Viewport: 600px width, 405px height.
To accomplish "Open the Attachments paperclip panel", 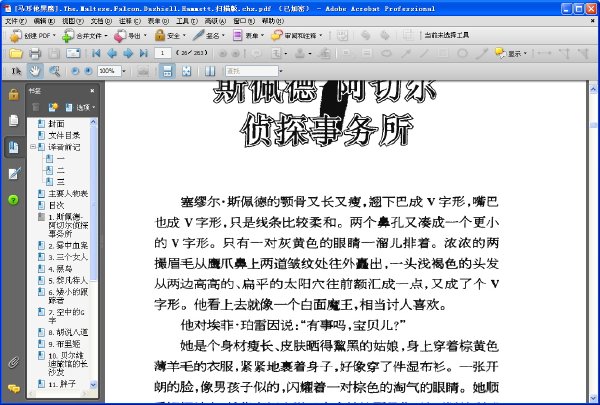I will [x=13, y=362].
